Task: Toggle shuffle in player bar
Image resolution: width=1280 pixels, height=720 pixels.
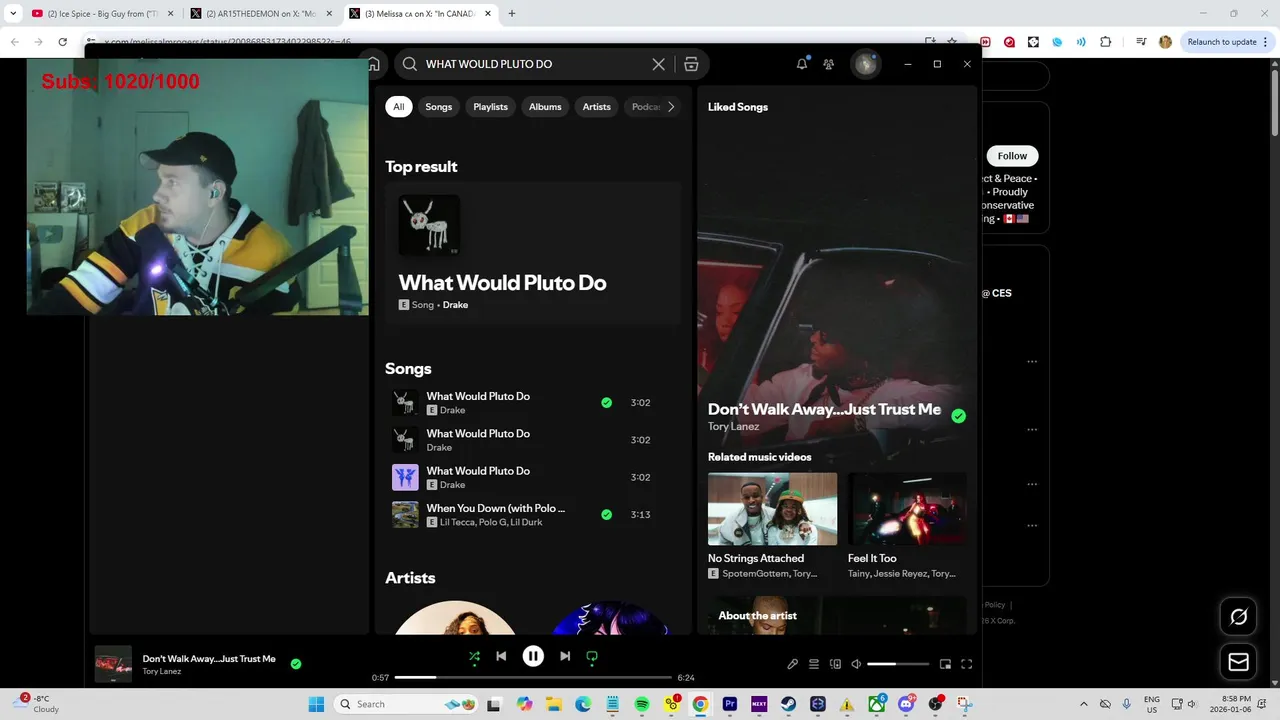Action: (x=474, y=657)
